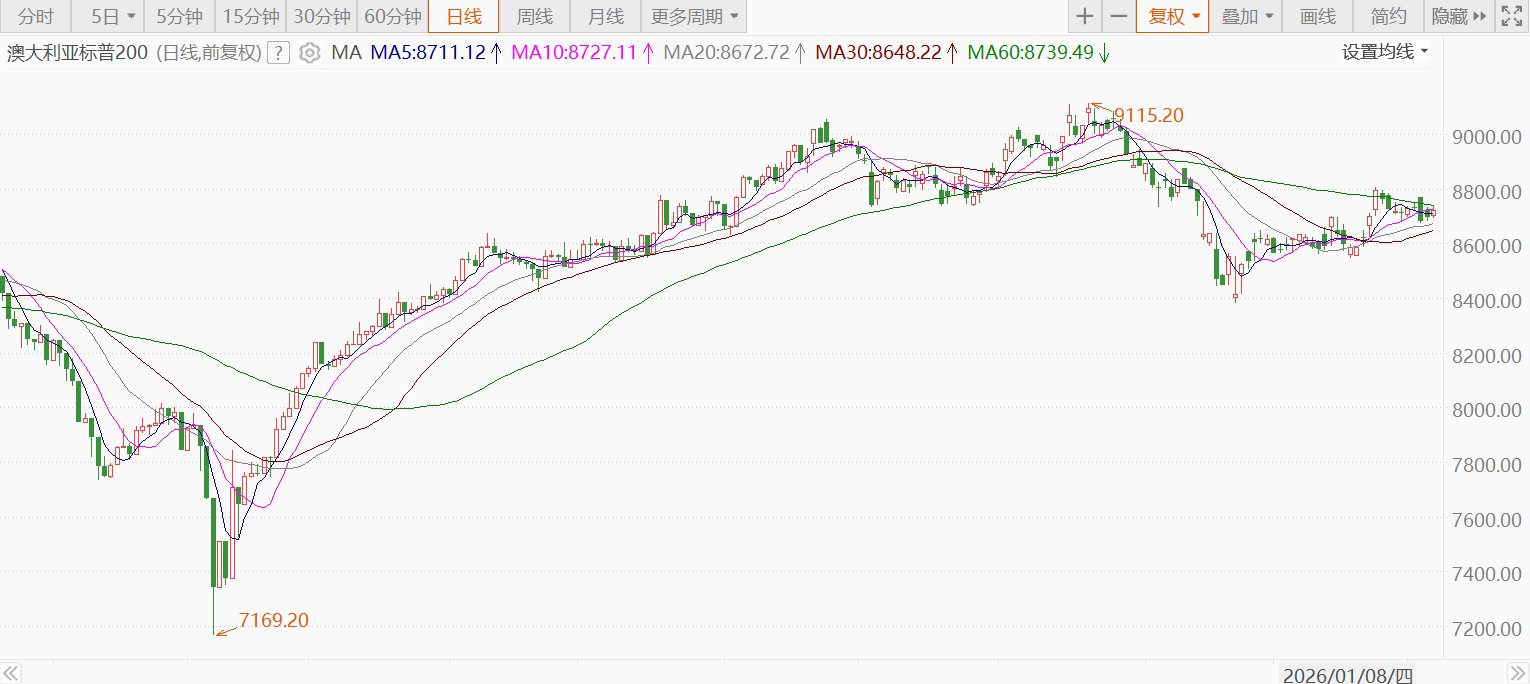This screenshot has width=1530, height=684.
Task: Select the 60分钟 period button
Action: [391, 16]
